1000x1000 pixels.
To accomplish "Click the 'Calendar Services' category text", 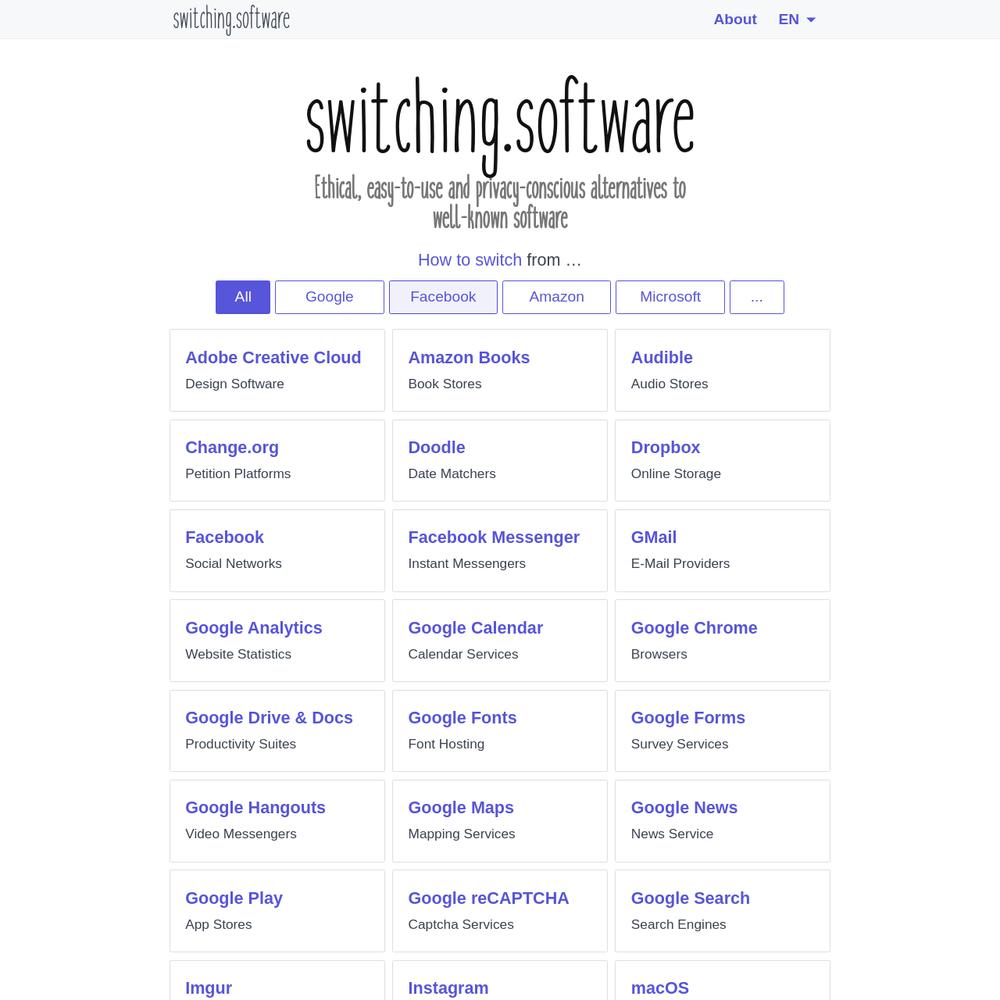I will coord(463,654).
